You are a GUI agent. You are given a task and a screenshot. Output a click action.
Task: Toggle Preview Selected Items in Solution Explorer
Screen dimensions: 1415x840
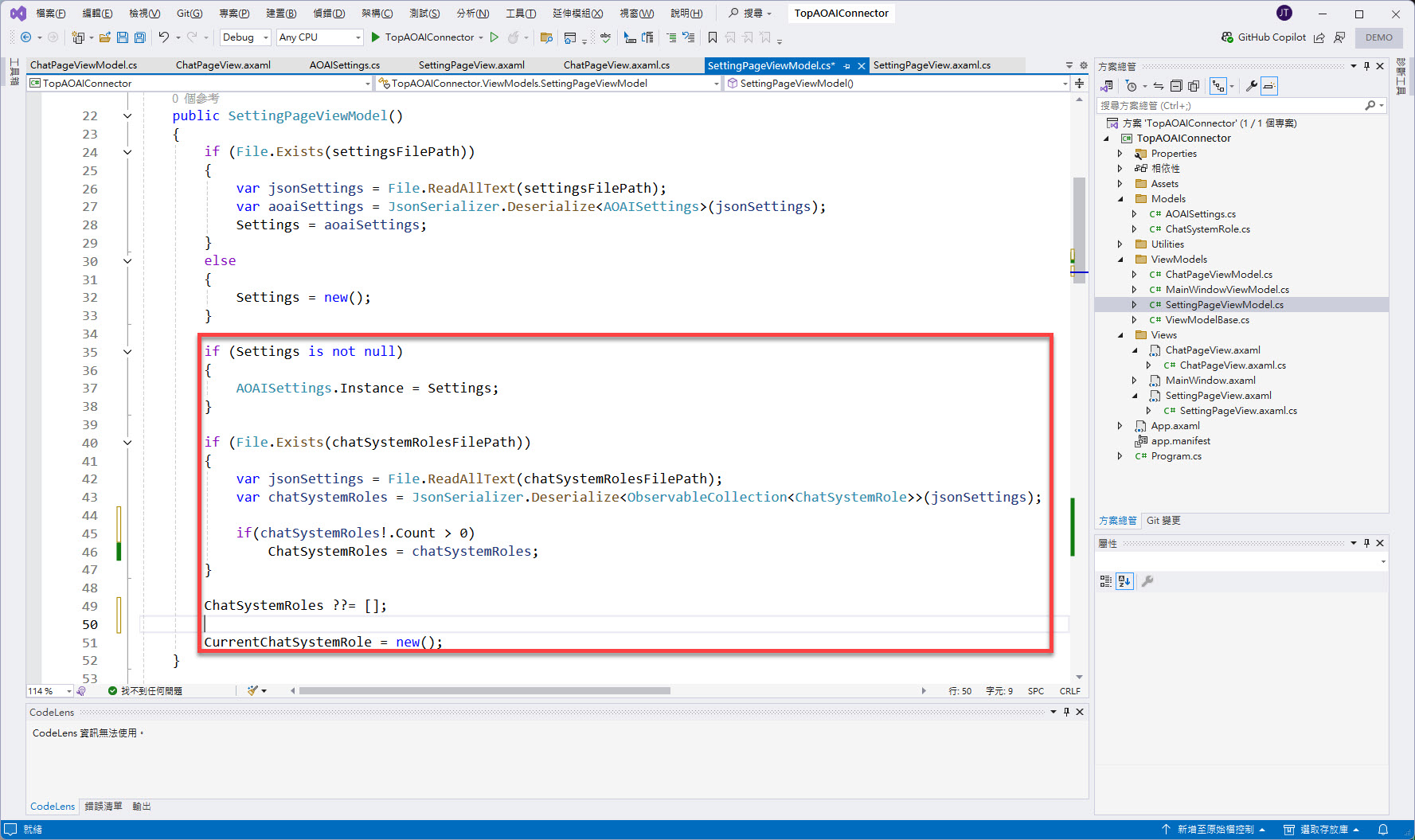(x=1269, y=86)
